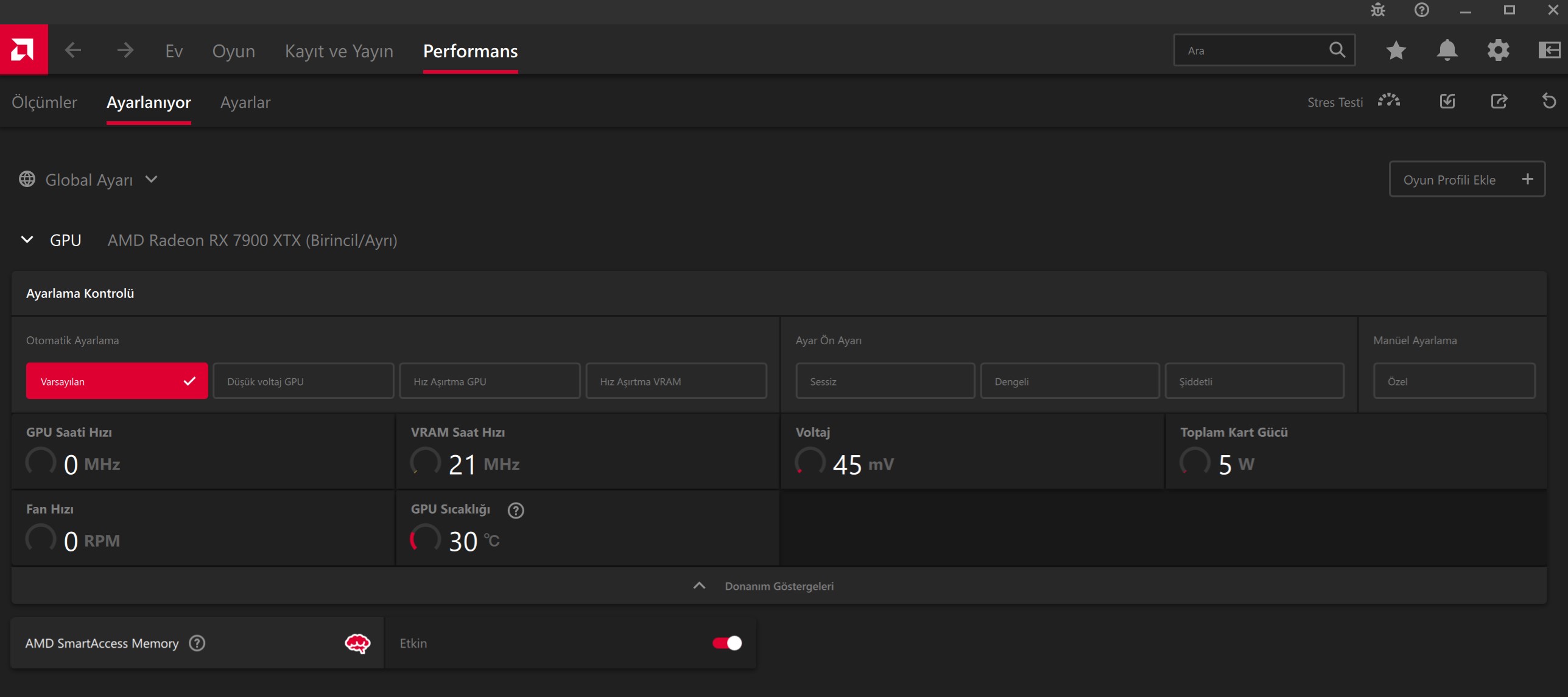
Task: Open the Performans tab
Action: pyautogui.click(x=470, y=51)
